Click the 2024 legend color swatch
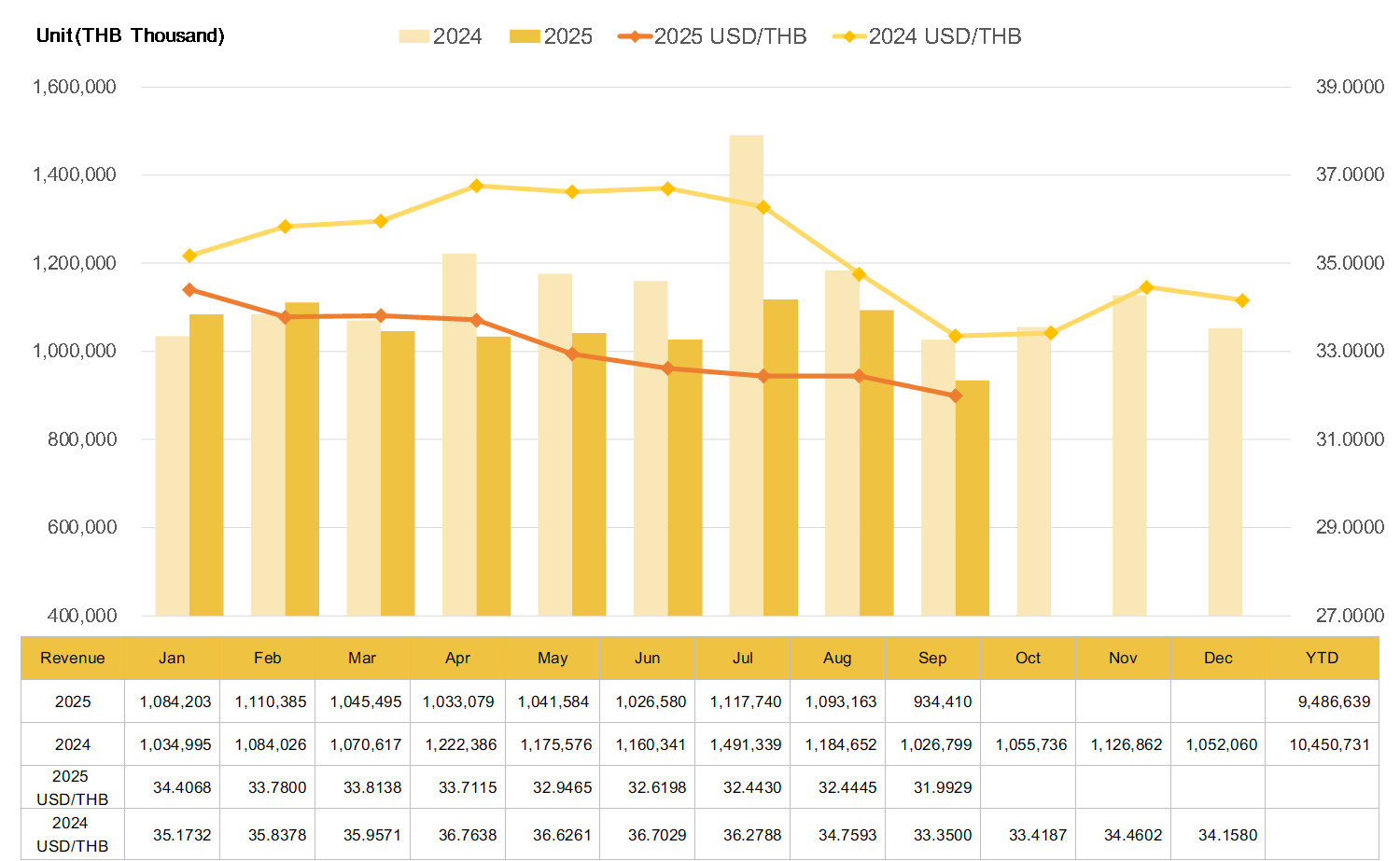This screenshot has width=1400, height=861. [413, 36]
